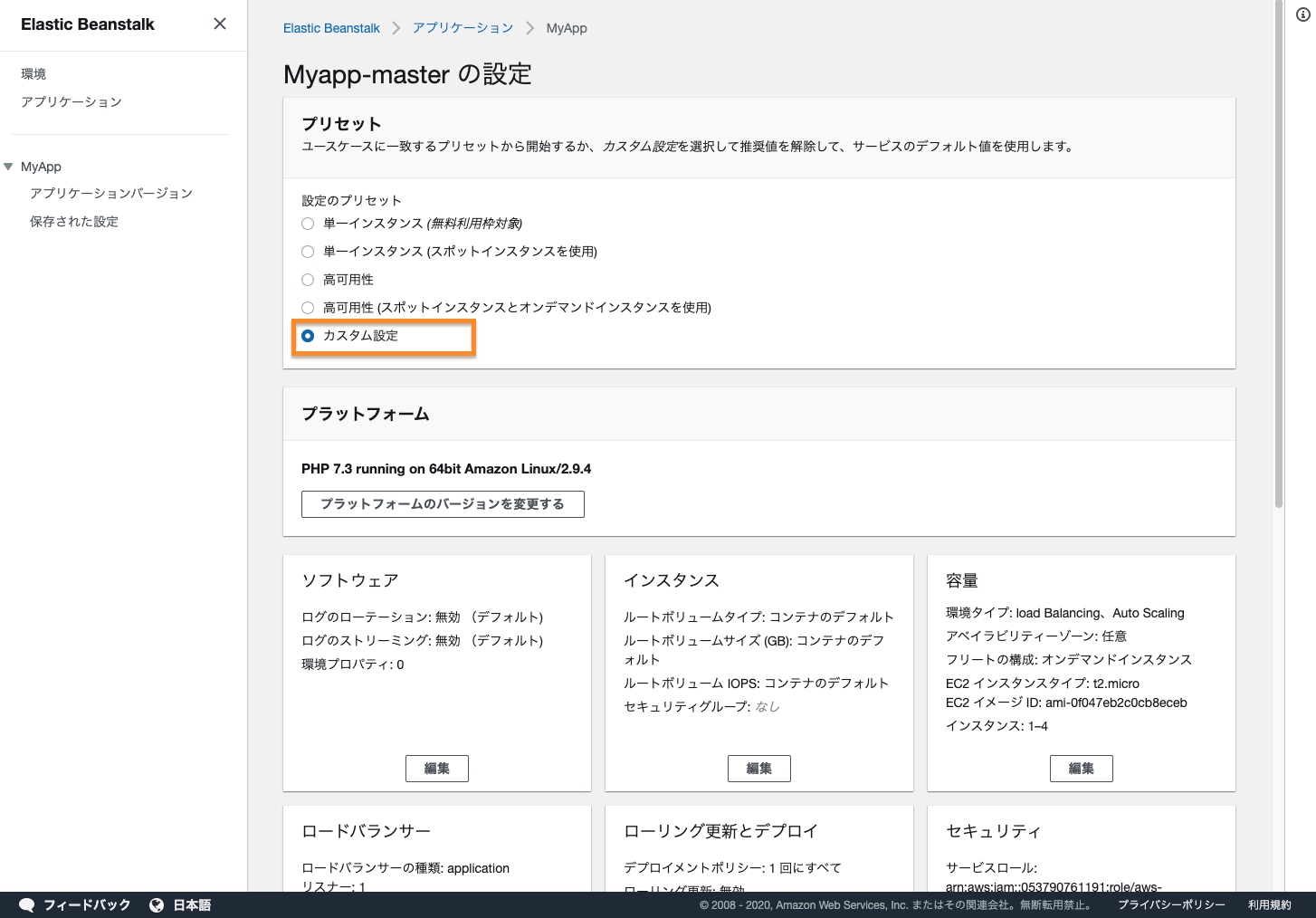1316x918 pixels.
Task: Edit the 容量 configuration card
Action: pyautogui.click(x=1081, y=769)
